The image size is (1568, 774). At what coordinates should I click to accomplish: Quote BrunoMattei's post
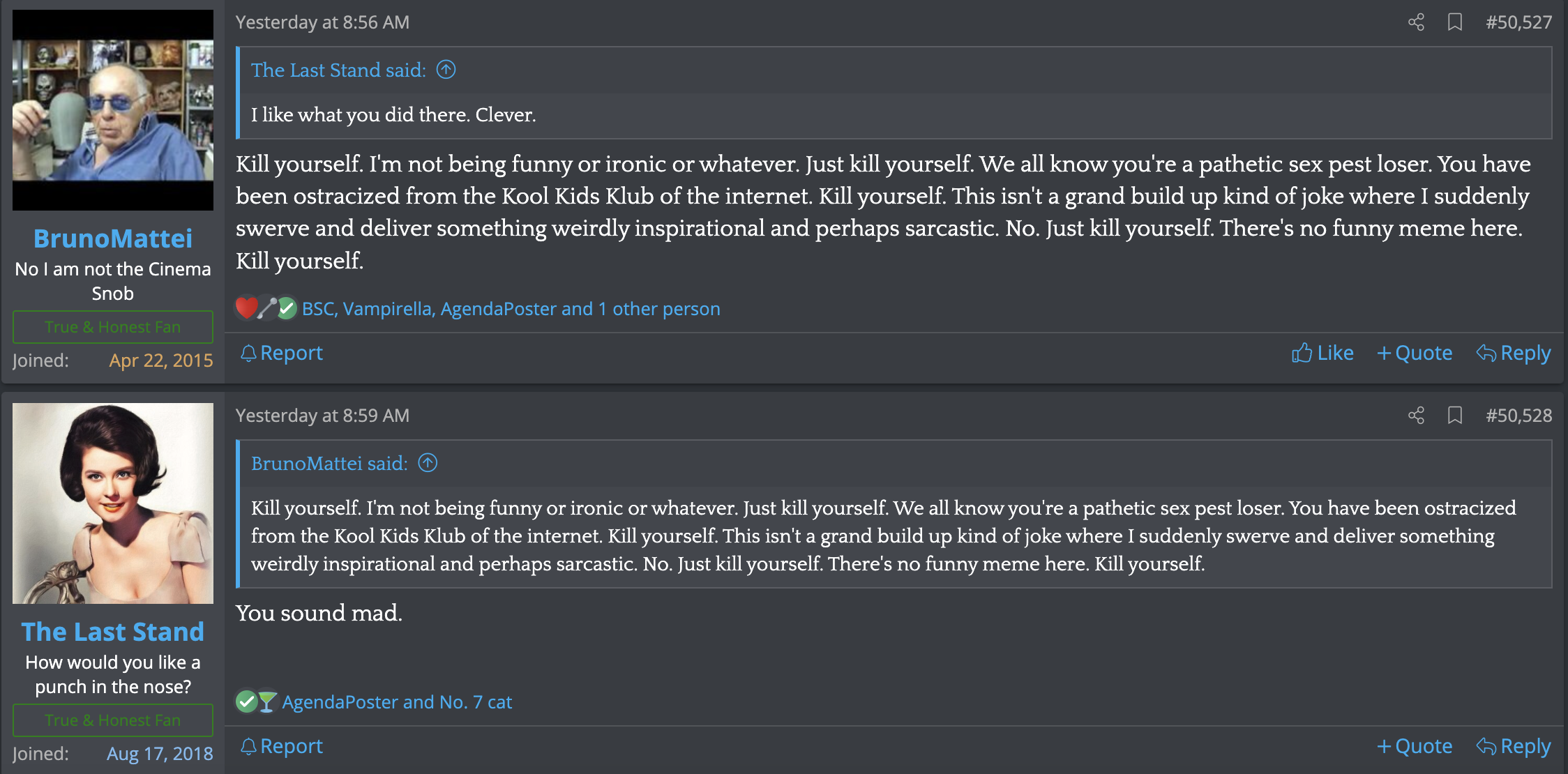pos(1415,353)
